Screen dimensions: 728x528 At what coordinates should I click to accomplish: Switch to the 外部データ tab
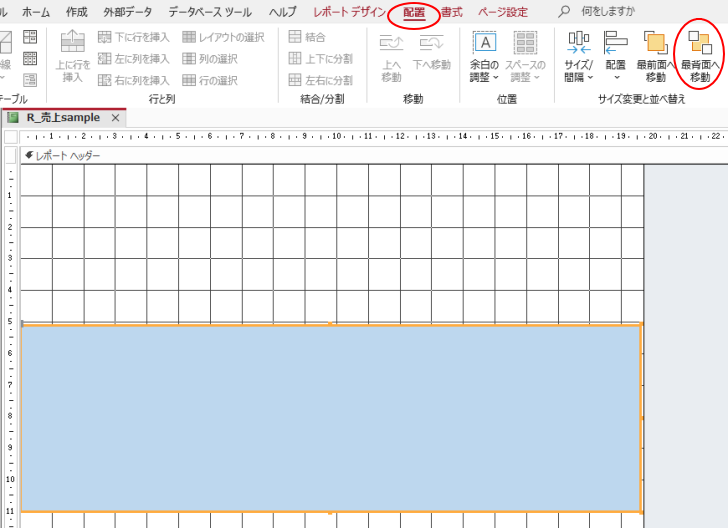[x=128, y=12]
